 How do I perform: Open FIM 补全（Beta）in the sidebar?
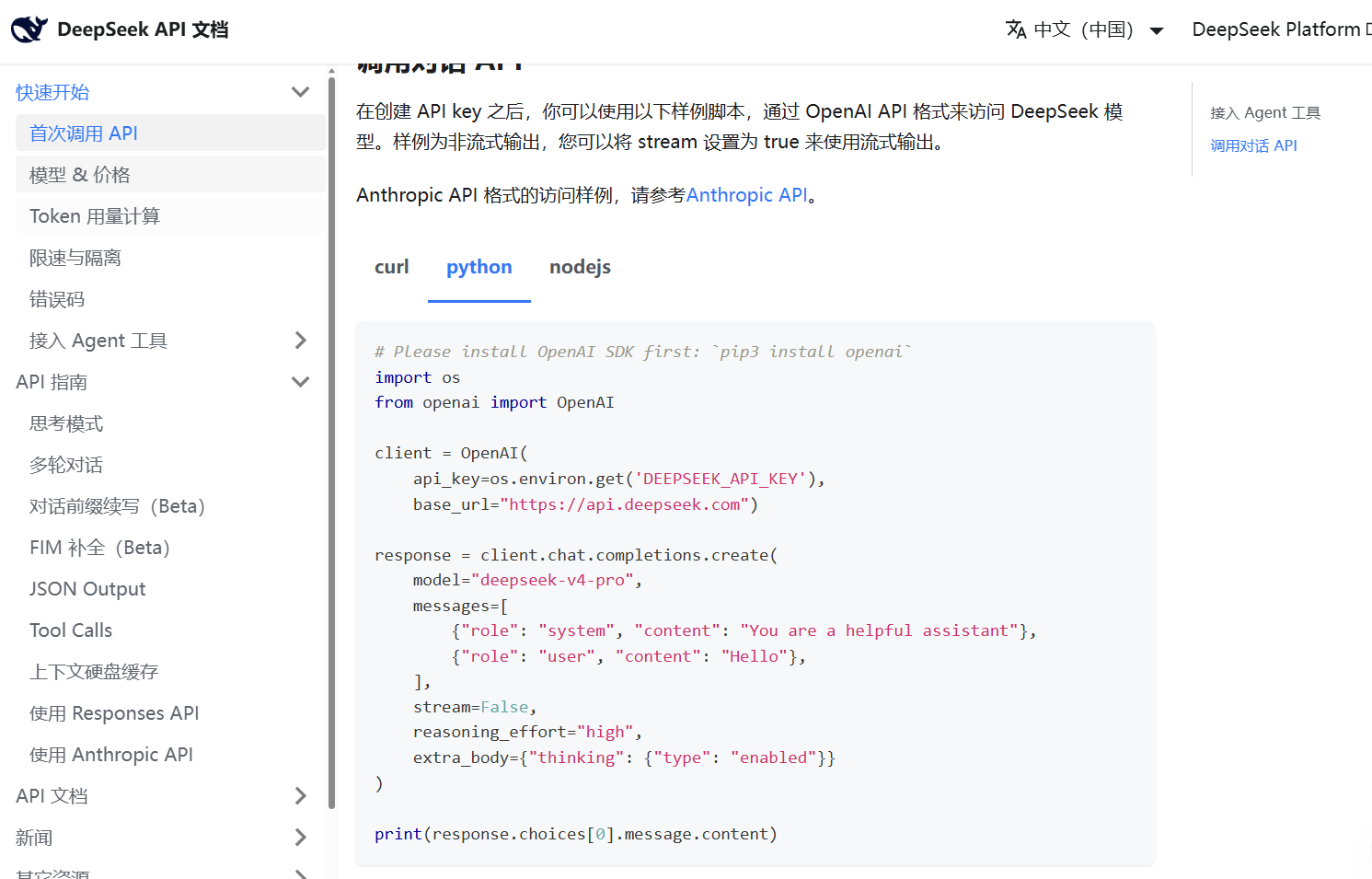click(170, 548)
